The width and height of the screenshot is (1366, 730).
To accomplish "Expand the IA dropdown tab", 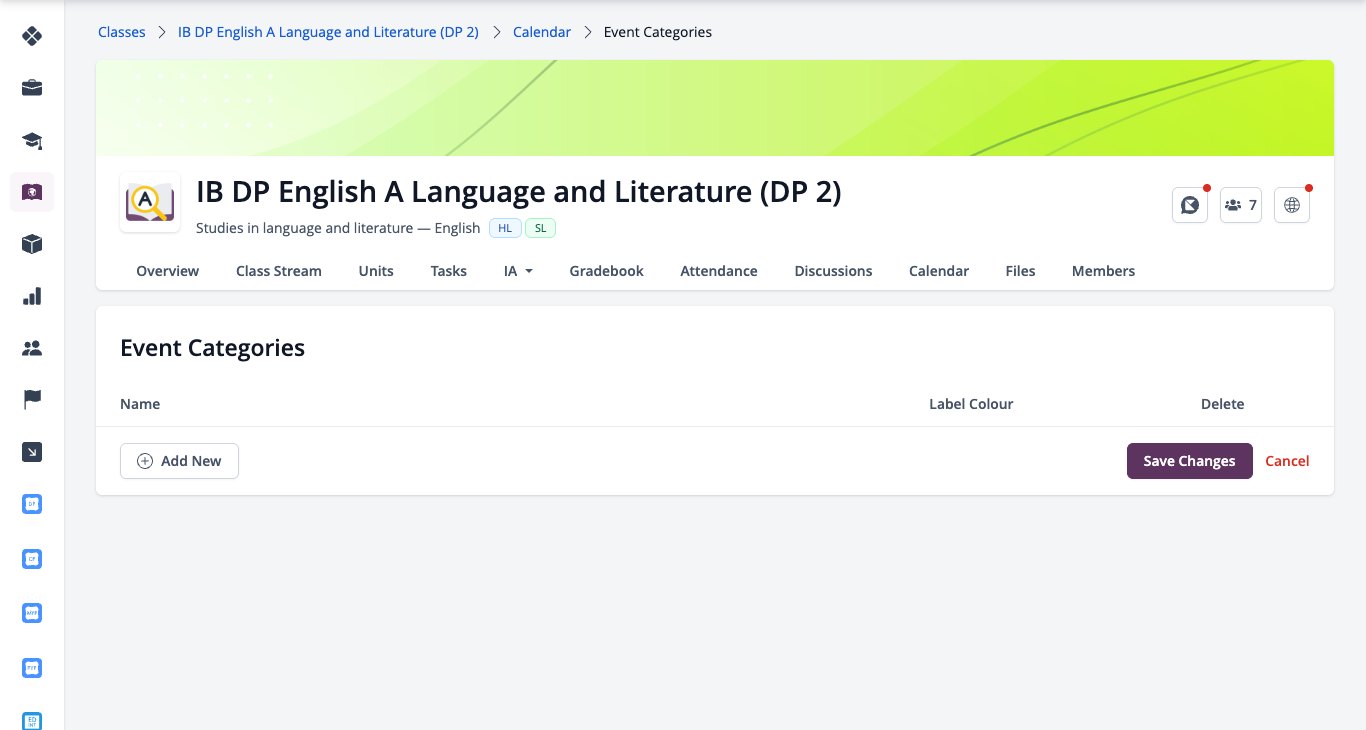I will point(518,271).
